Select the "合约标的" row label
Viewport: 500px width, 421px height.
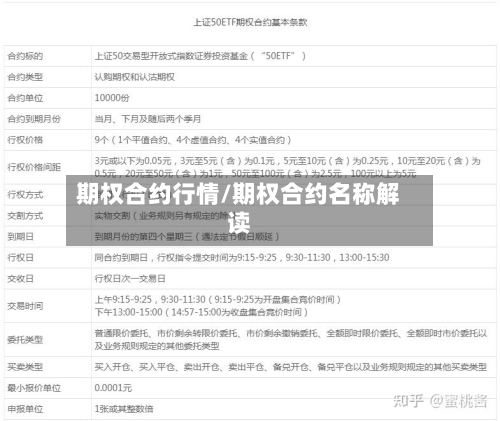tap(25, 56)
